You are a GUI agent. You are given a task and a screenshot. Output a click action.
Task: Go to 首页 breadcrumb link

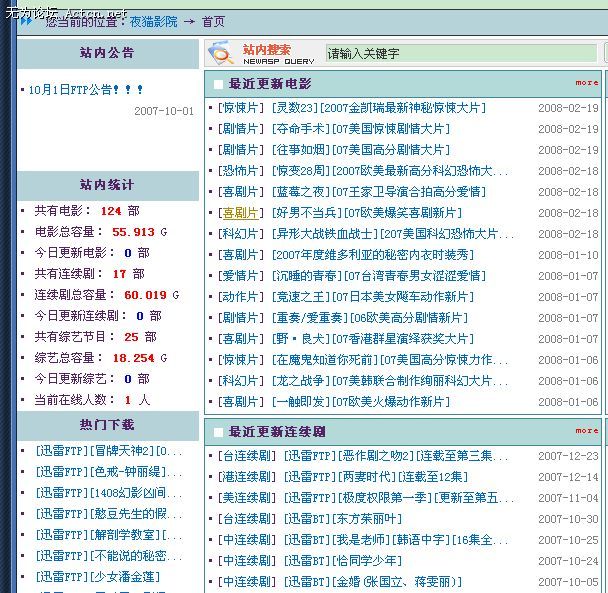pos(213,22)
